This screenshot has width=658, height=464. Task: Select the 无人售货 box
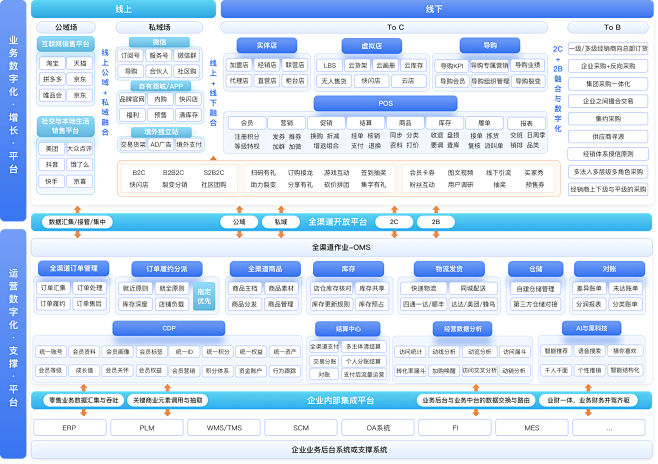point(334,81)
